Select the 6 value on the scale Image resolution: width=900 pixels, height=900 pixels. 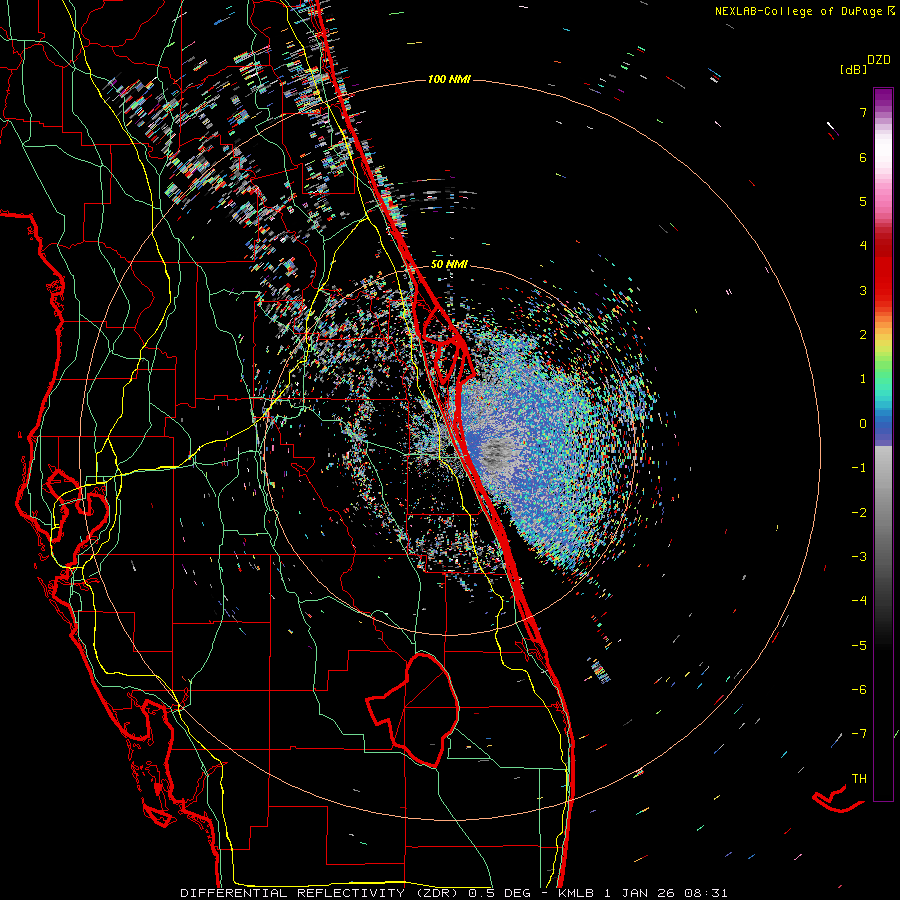tap(863, 157)
